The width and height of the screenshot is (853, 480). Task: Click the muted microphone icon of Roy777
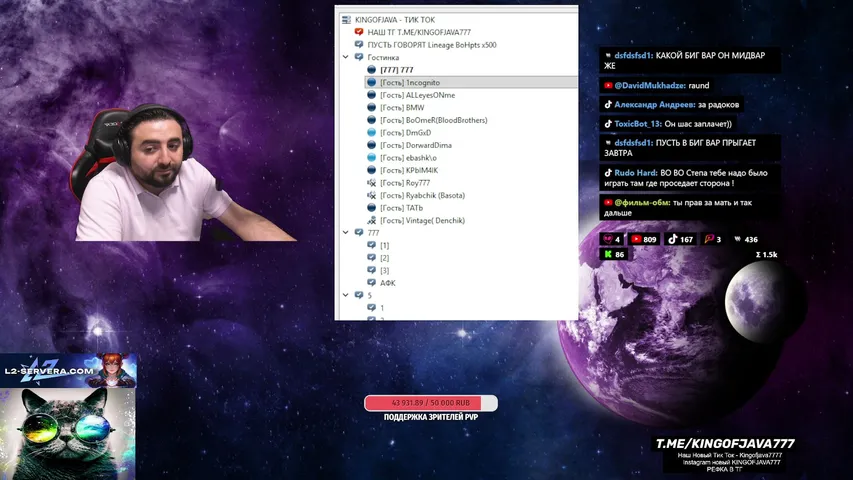tap(372, 182)
